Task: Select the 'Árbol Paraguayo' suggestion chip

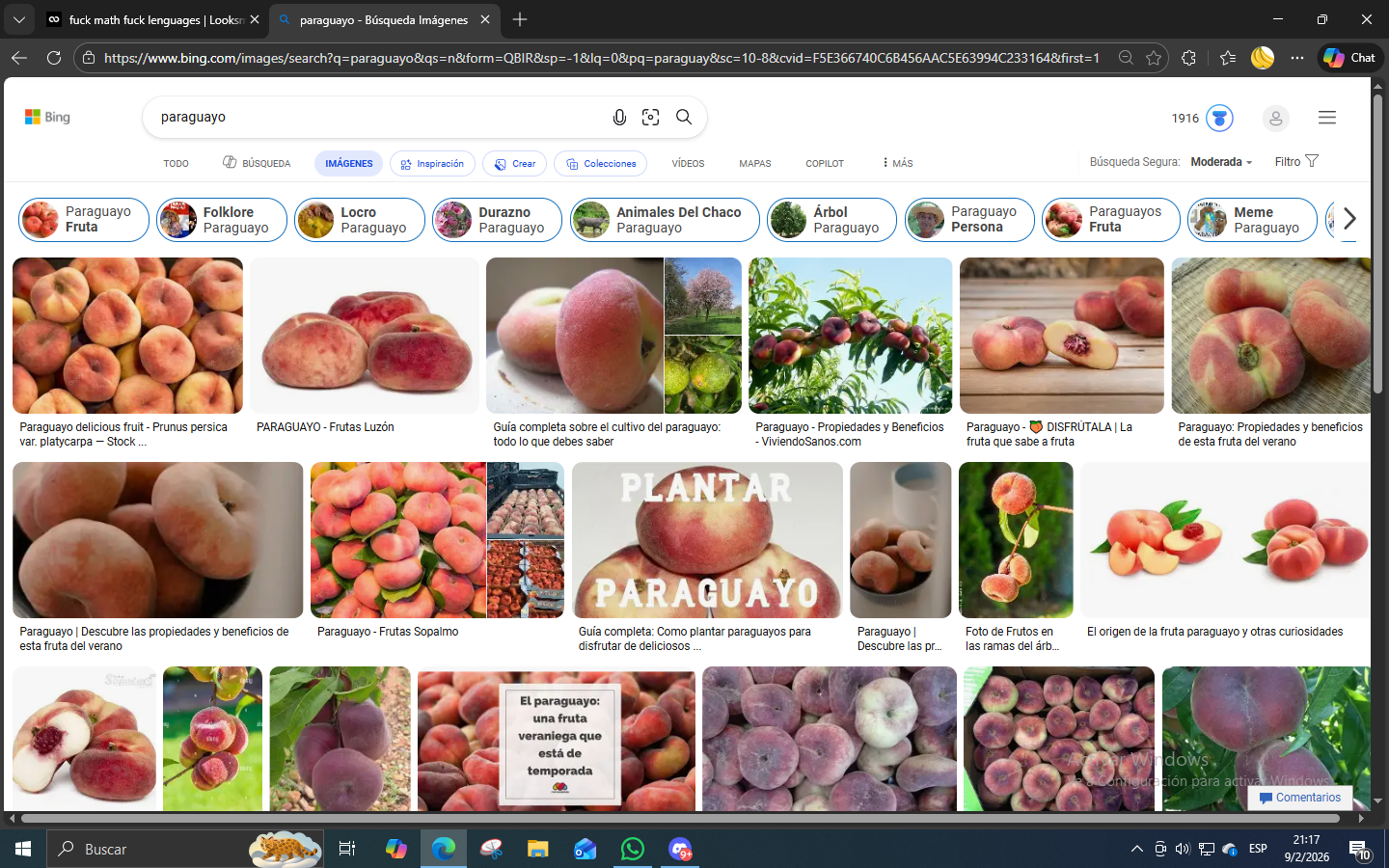Action: tap(831, 220)
